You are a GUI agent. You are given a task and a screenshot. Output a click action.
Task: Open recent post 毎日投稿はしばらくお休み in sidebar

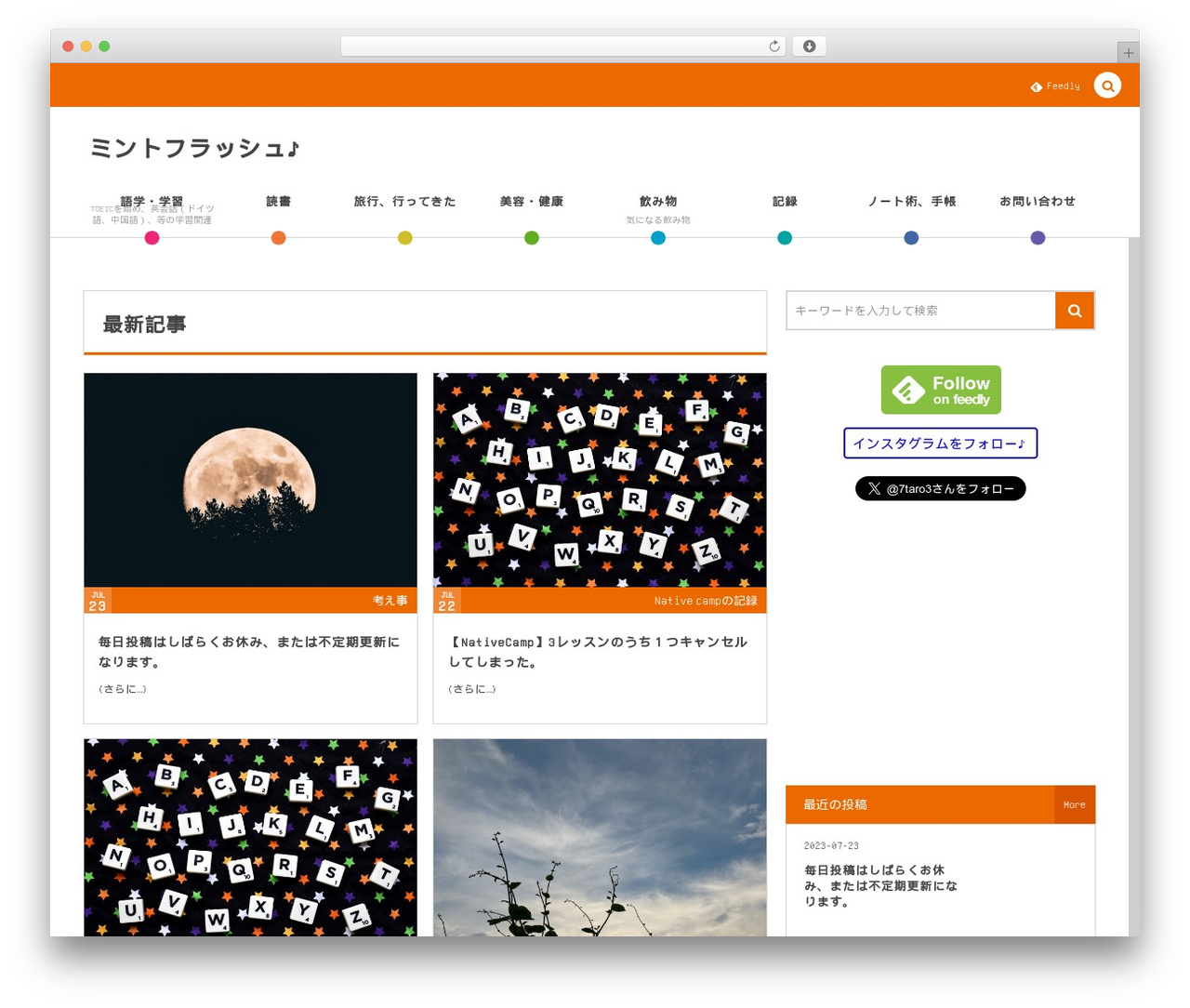click(x=880, y=885)
